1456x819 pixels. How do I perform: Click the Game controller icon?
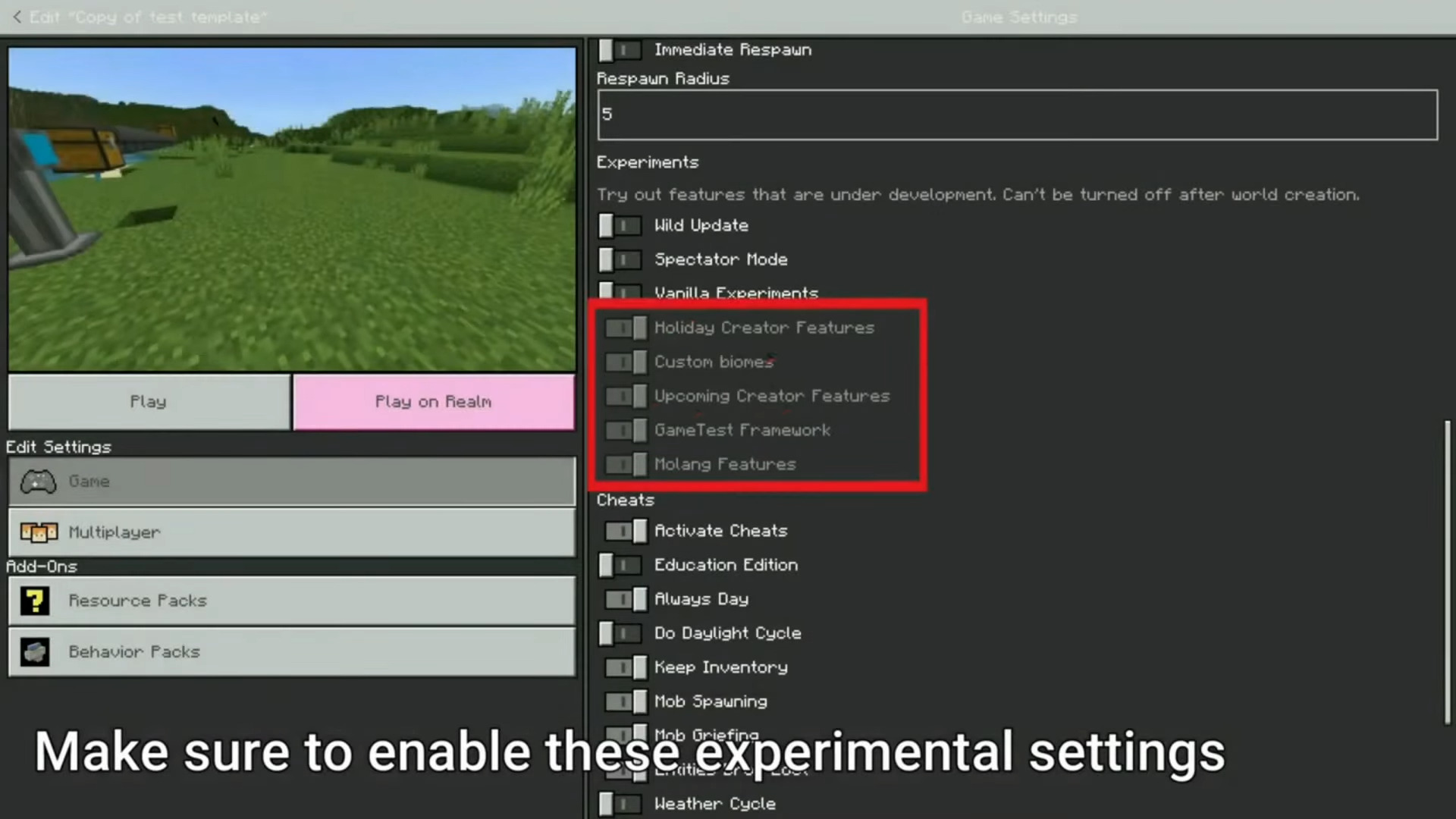[x=38, y=482]
